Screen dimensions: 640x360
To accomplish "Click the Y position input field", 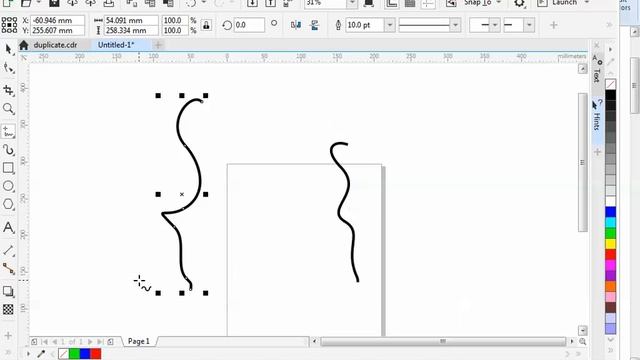I will (x=58, y=31).
